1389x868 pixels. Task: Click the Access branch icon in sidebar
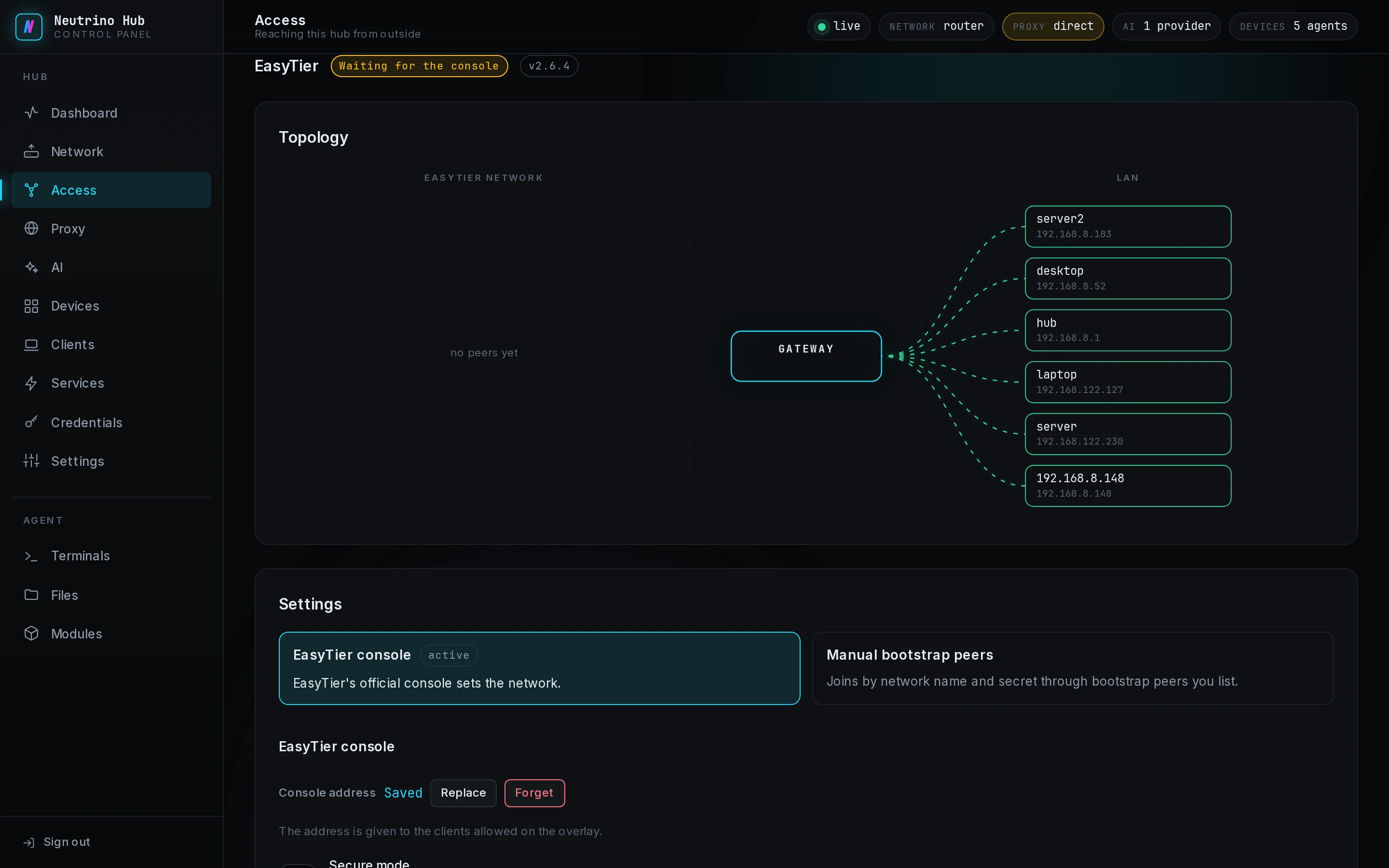point(31,190)
